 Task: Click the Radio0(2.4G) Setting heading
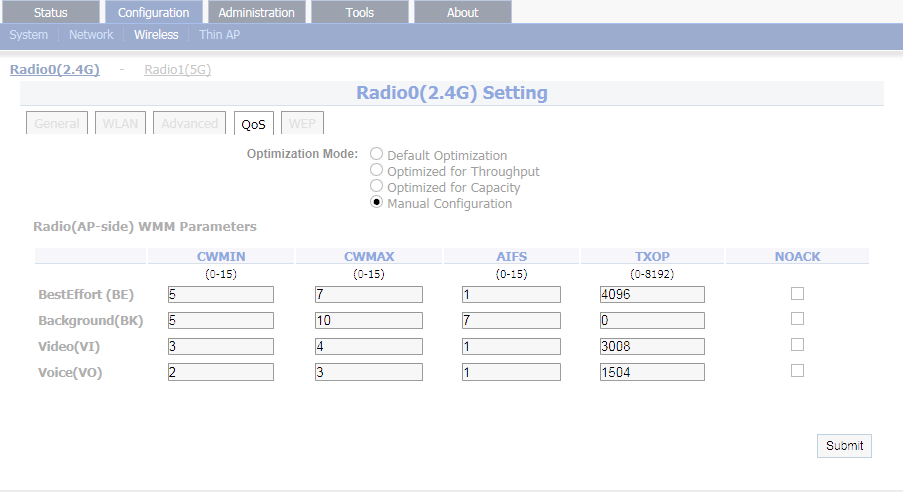(x=452, y=93)
